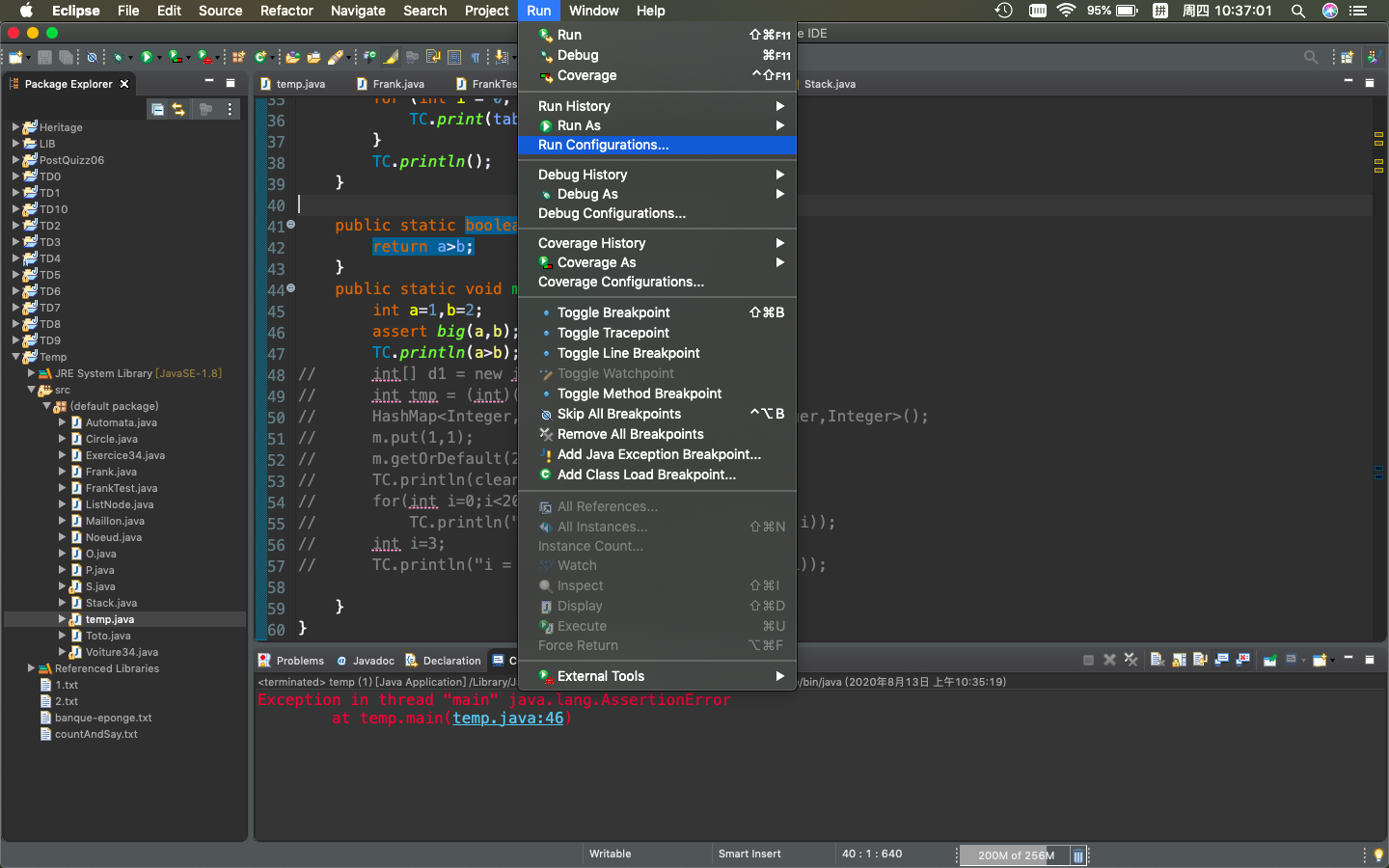Toggle Skip All Breakpoints in Run menu
1389x868 pixels.
coord(618,414)
